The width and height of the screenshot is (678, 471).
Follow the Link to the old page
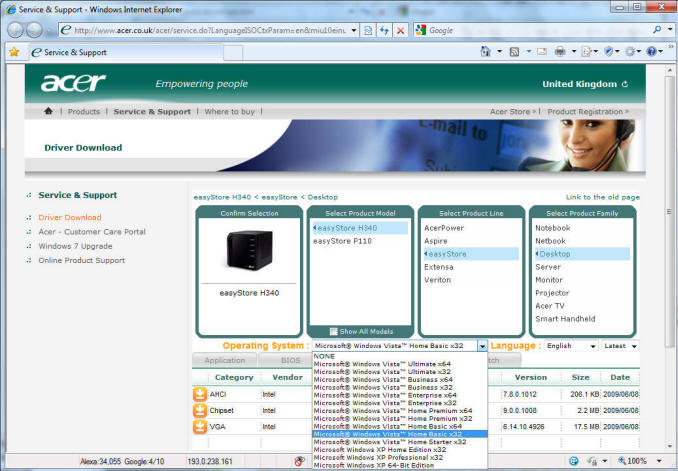(602, 197)
